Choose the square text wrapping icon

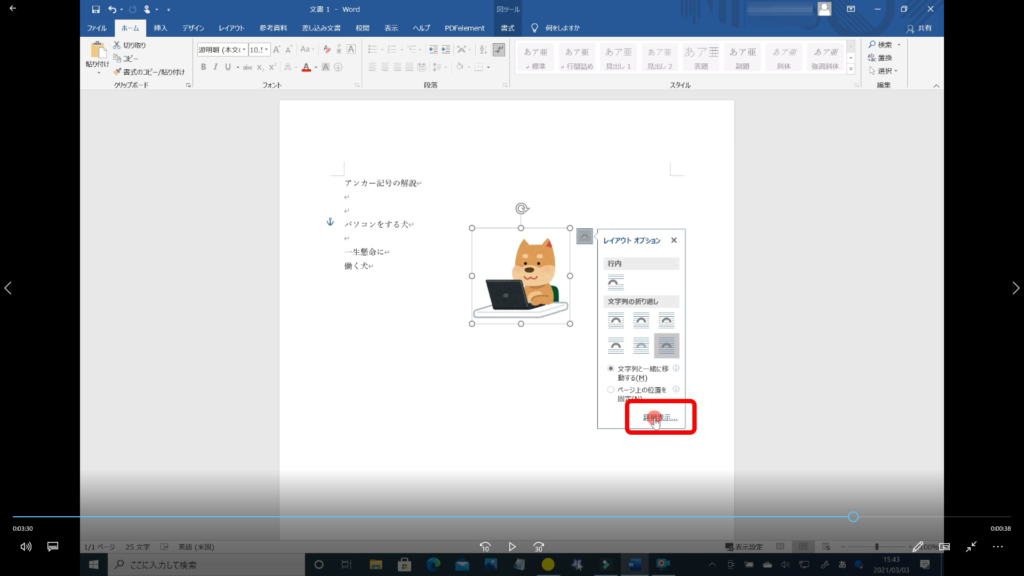point(616,320)
